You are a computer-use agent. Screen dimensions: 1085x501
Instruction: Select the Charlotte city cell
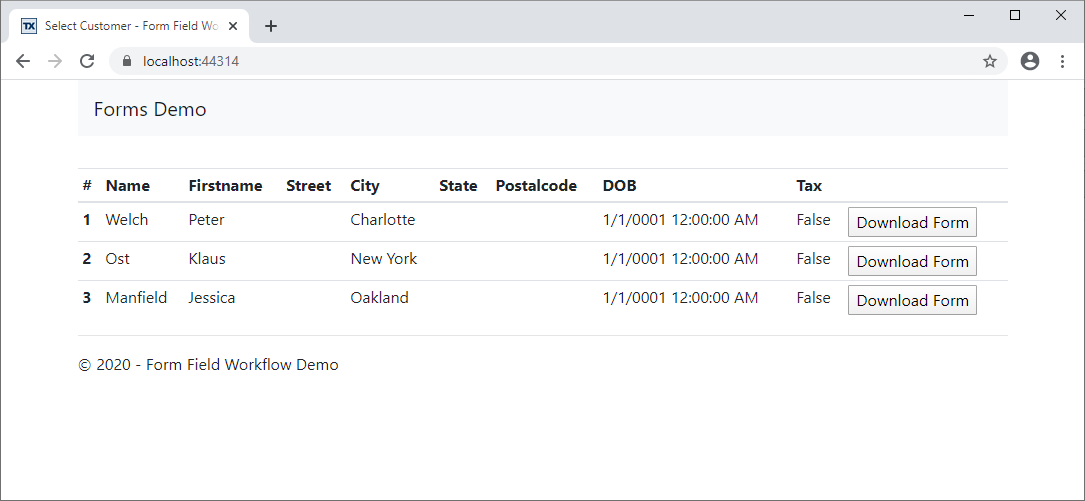click(x=383, y=220)
